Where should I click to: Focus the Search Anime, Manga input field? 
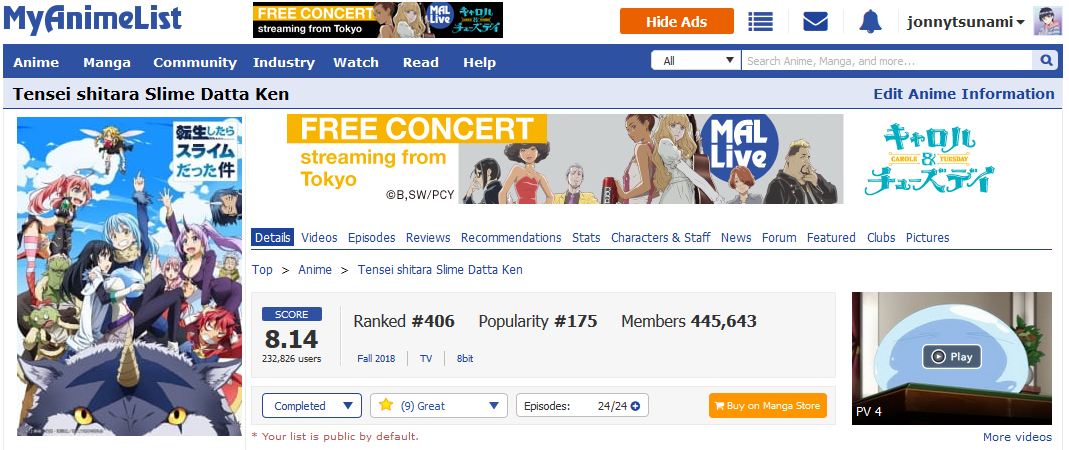point(888,61)
